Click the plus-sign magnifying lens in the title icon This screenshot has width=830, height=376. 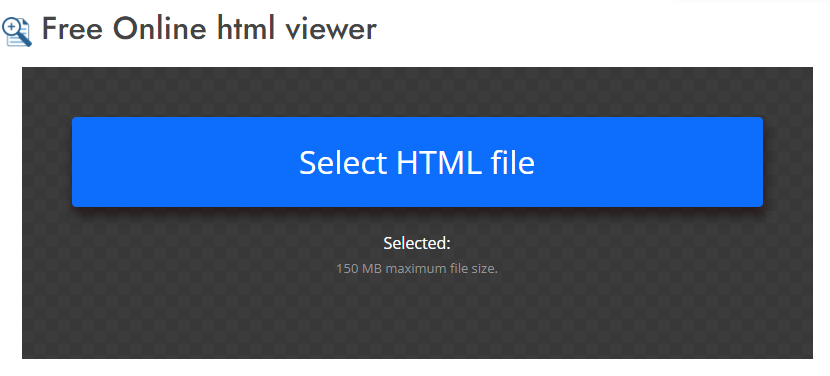click(x=12, y=26)
